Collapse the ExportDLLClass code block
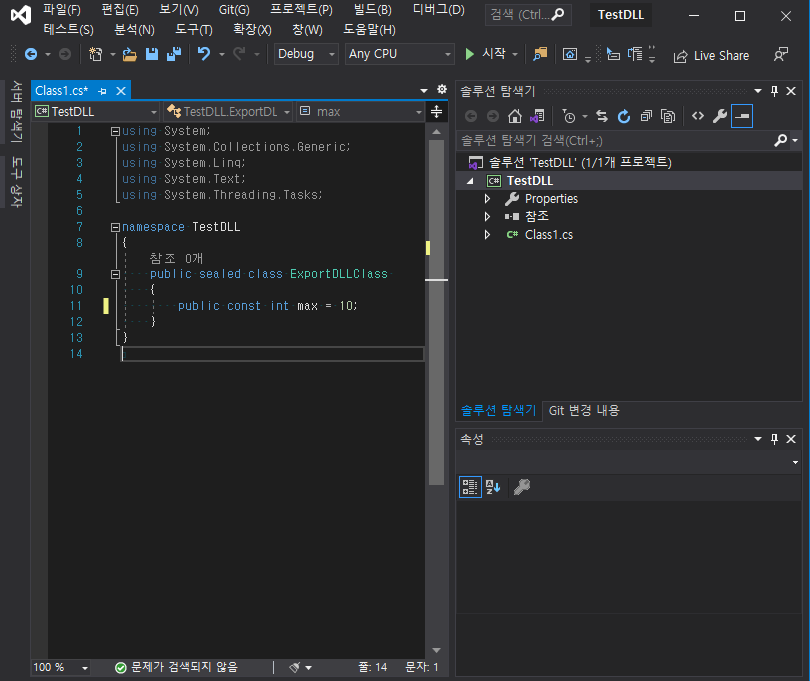 click(115, 274)
